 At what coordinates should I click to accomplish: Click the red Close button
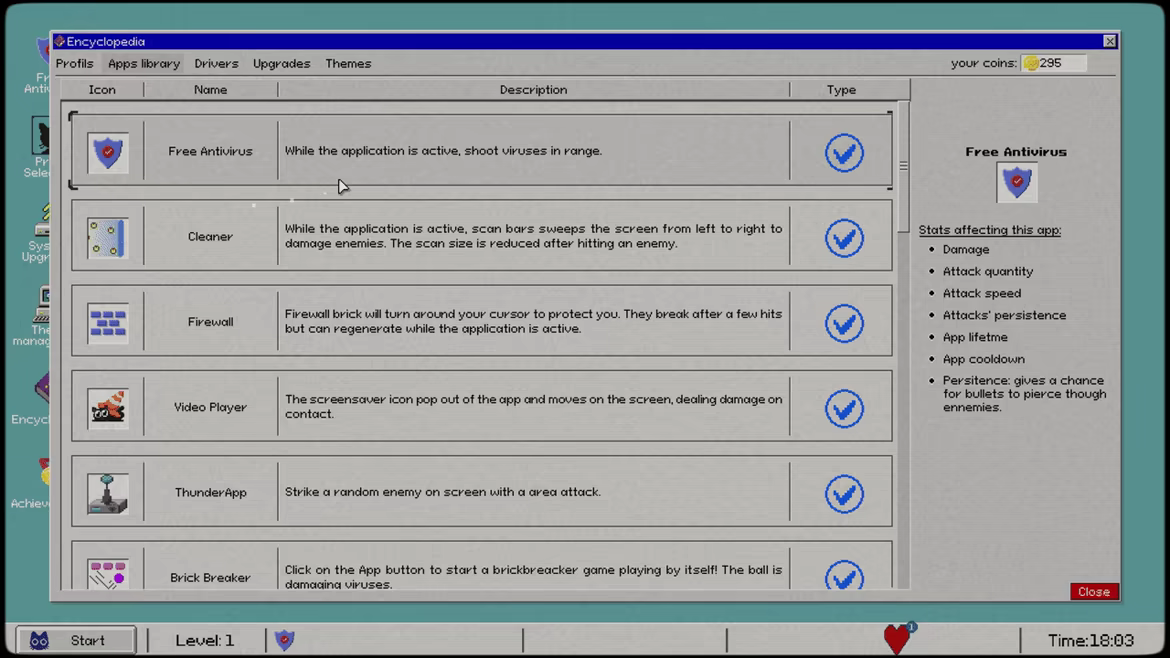(1094, 592)
